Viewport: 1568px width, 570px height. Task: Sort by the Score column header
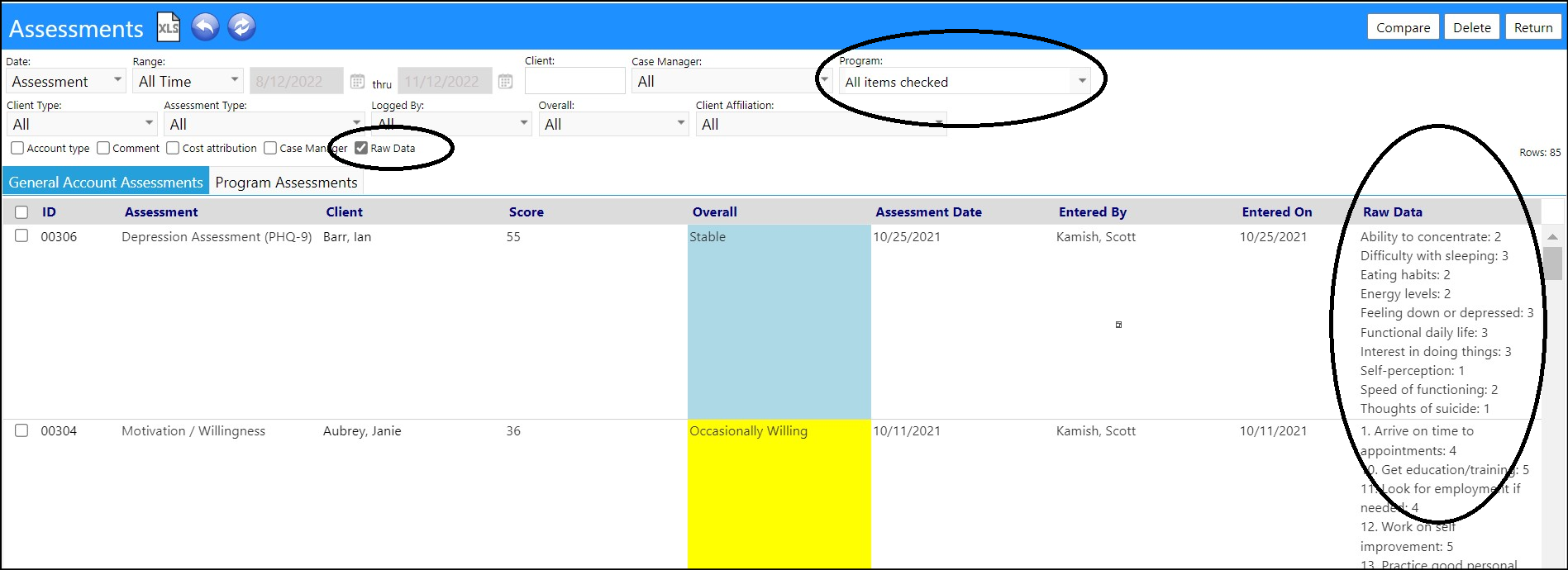point(527,212)
